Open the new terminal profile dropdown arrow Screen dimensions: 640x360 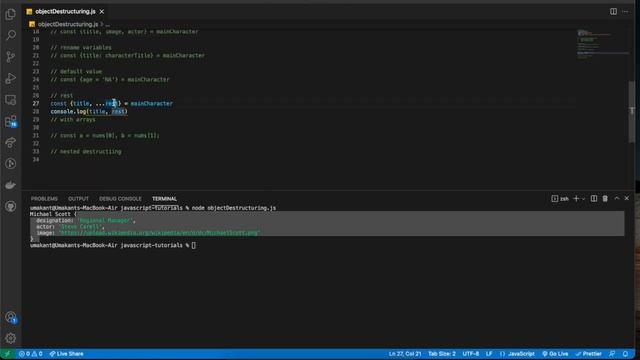(x=583, y=199)
